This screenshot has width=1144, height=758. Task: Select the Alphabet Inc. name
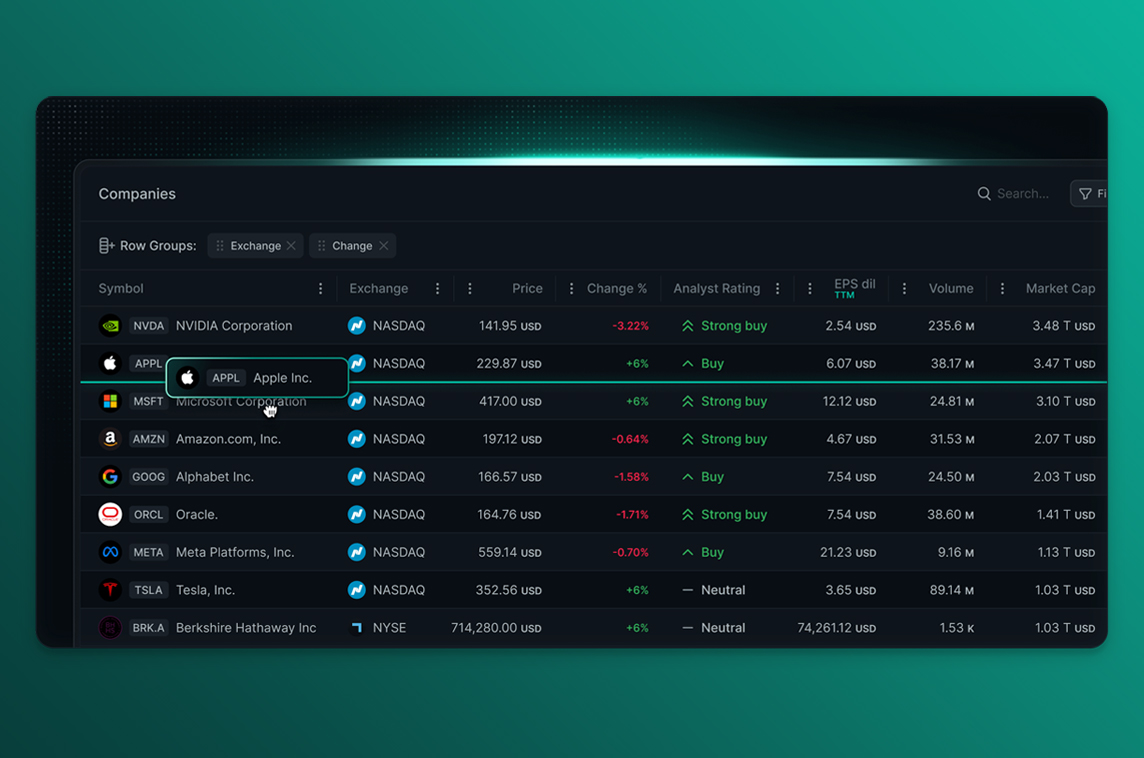(x=214, y=476)
